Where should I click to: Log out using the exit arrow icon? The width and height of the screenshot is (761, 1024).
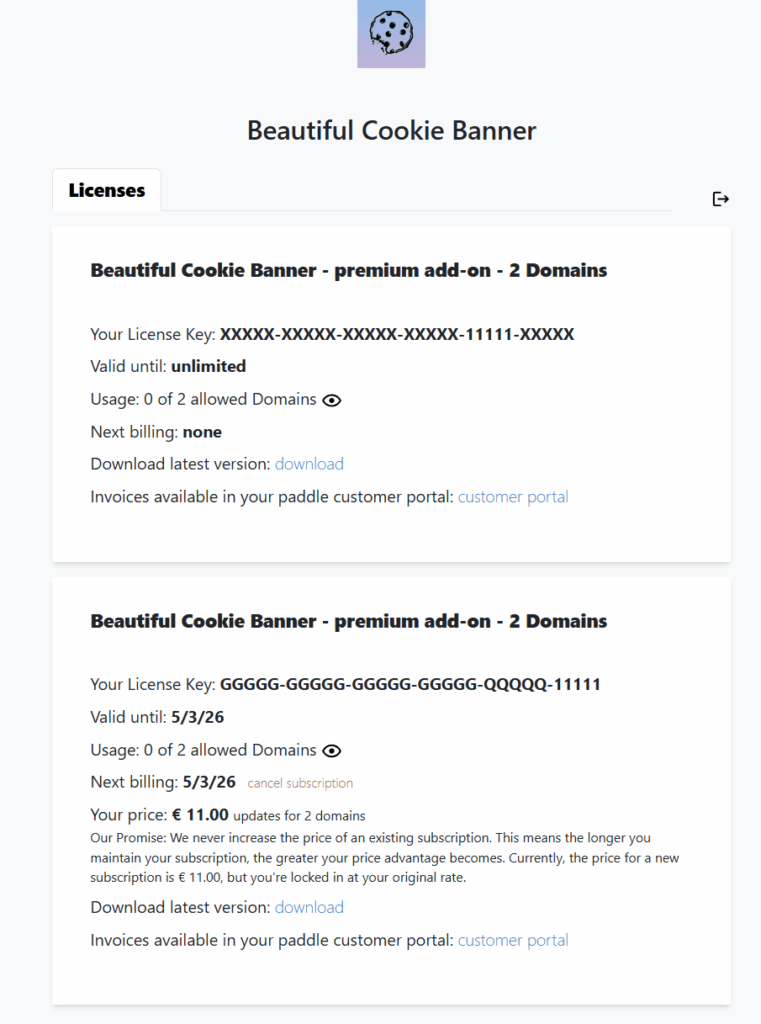720,199
